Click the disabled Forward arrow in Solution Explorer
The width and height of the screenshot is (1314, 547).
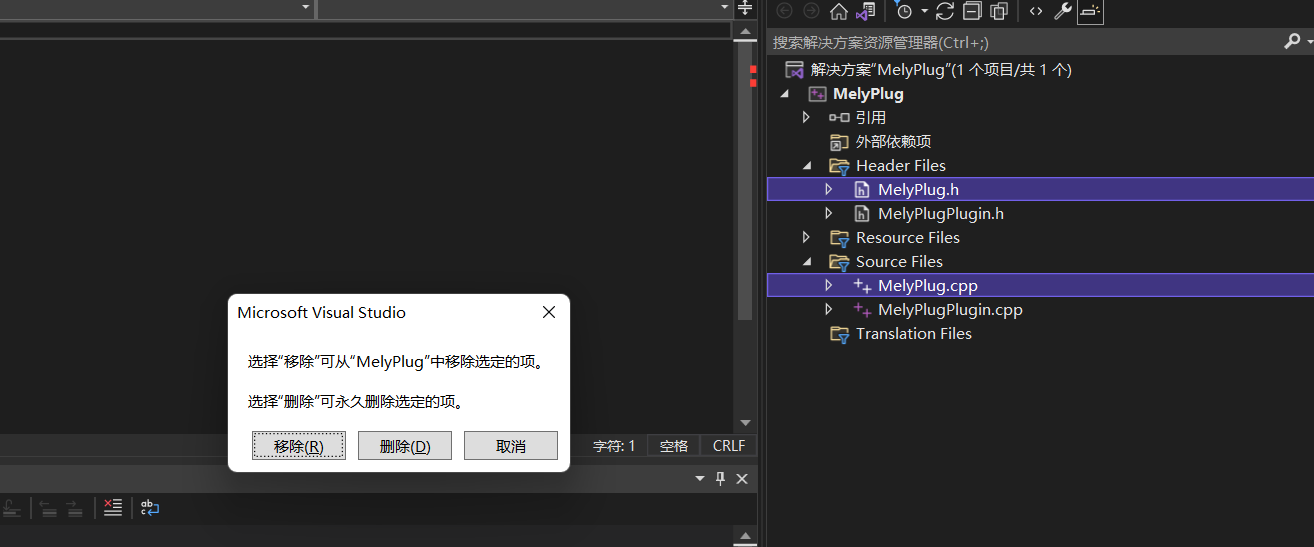[811, 11]
